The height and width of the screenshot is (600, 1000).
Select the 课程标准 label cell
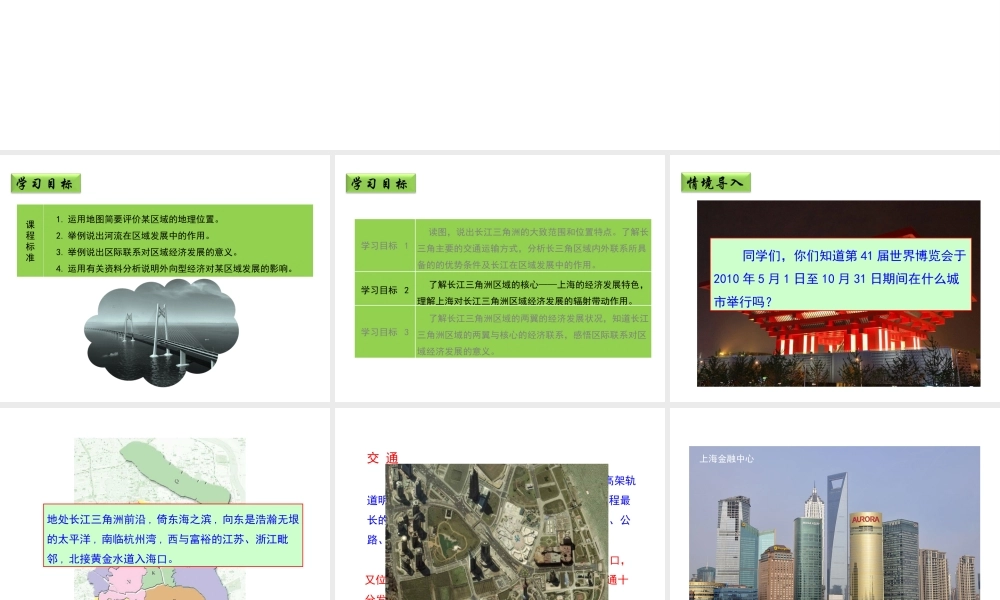tap(30, 241)
